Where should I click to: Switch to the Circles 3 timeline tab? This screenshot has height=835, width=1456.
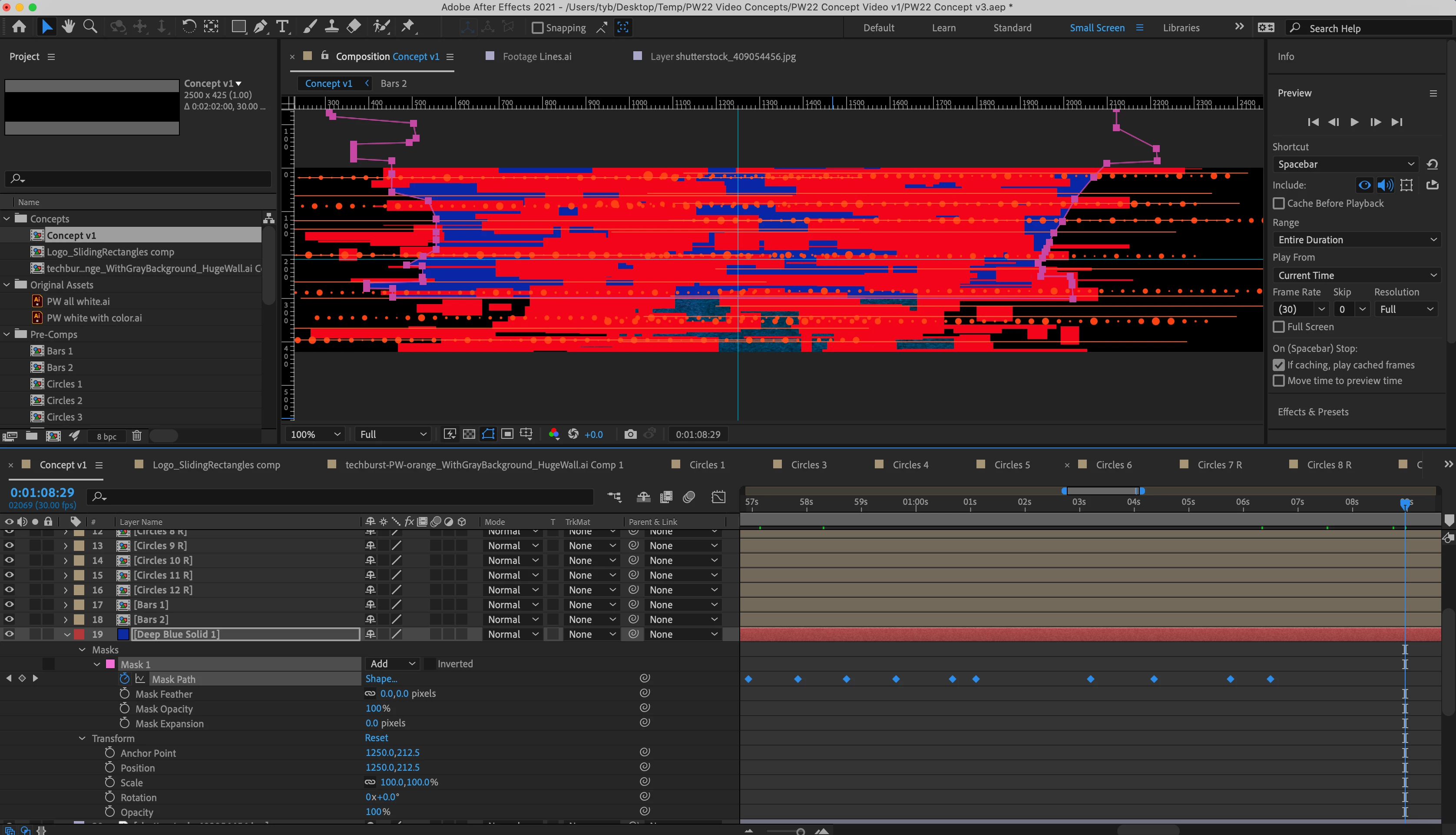(x=808, y=464)
